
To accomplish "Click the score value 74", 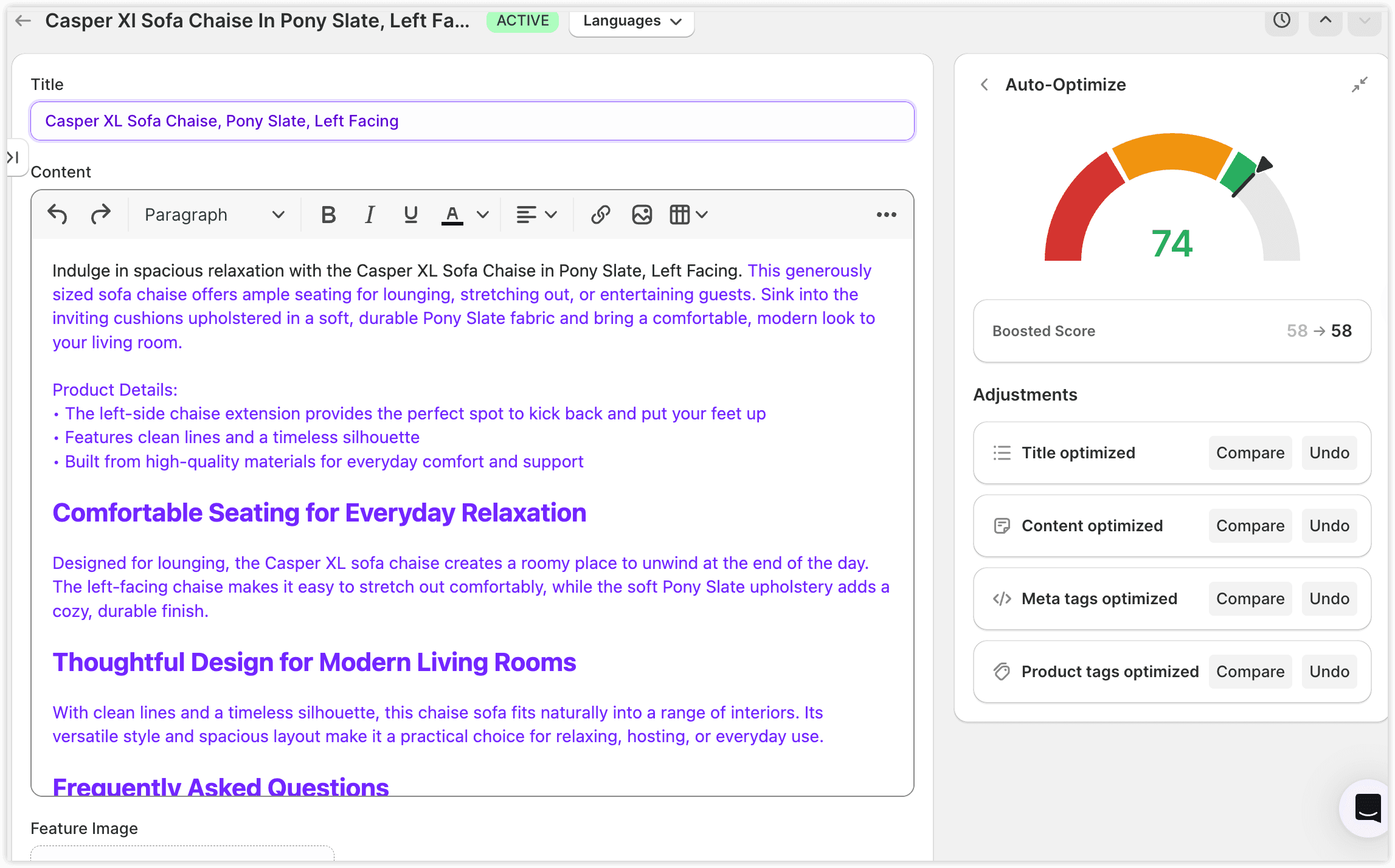I will (x=1172, y=244).
